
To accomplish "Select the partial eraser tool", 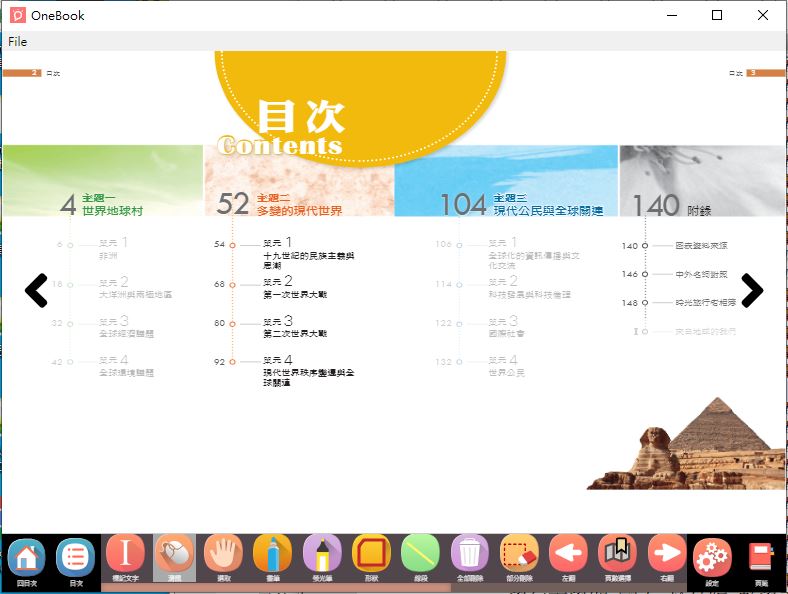I will pyautogui.click(x=519, y=555).
